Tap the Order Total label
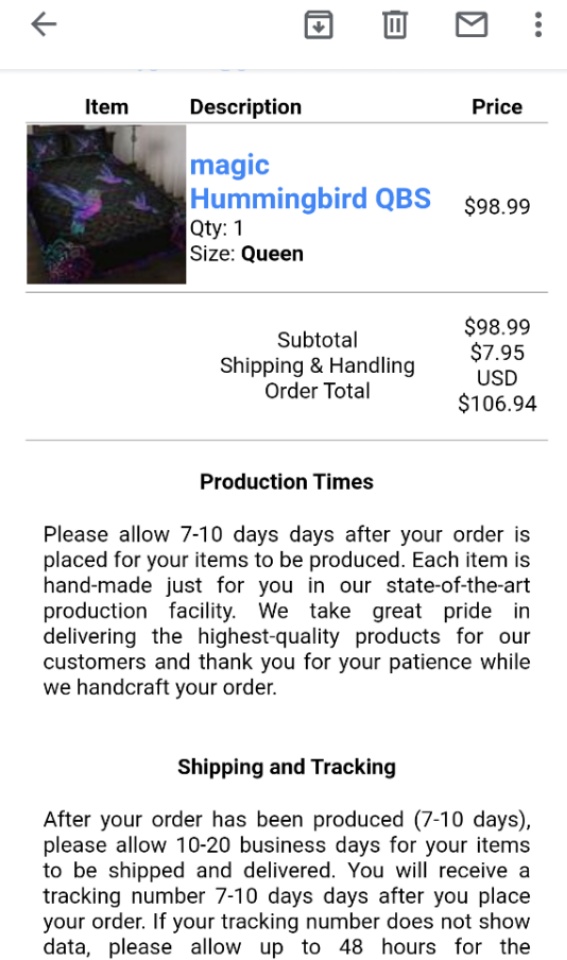Screen dimensions: 567x960 317,391
